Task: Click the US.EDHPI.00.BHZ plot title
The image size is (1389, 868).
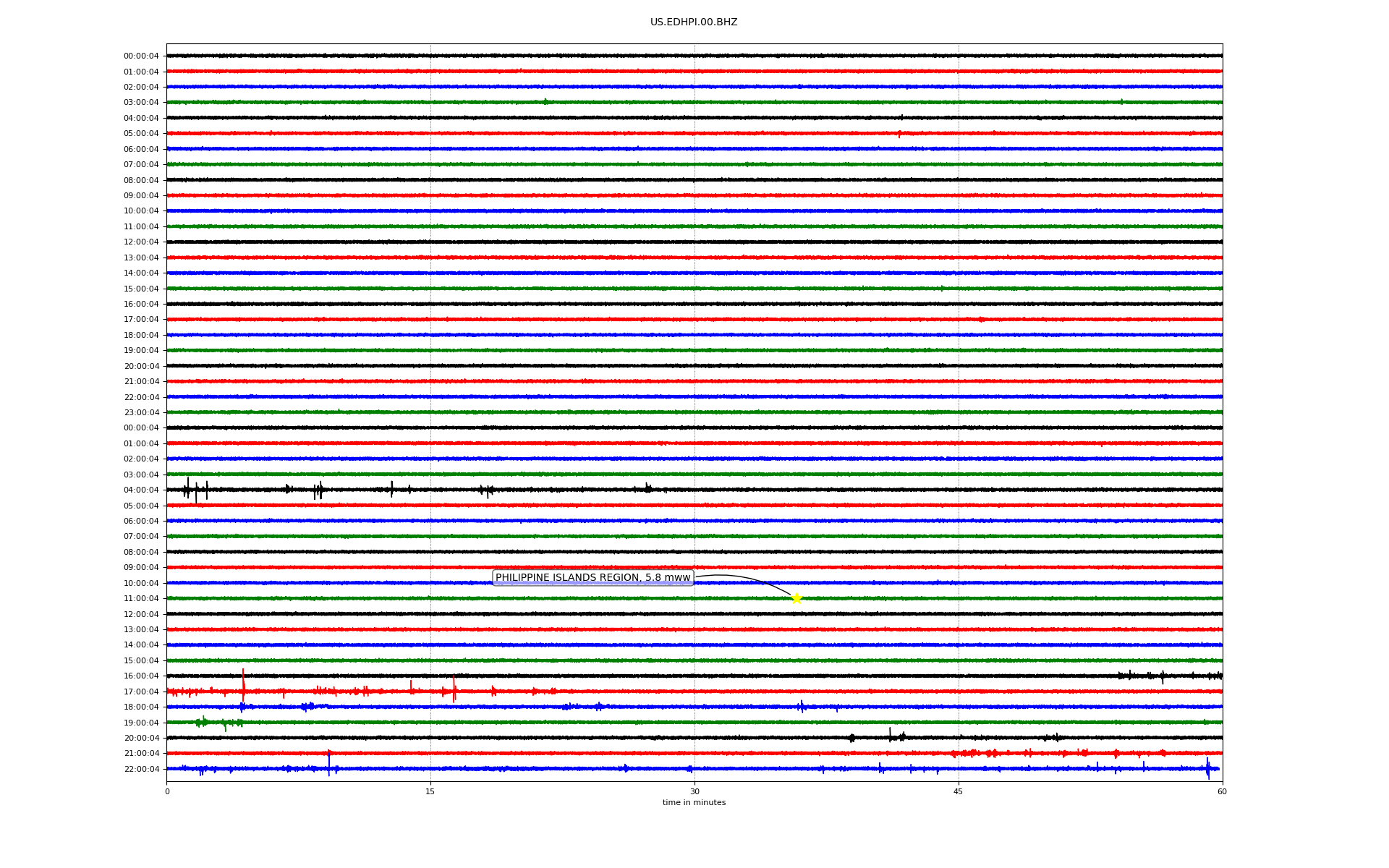Action: [694, 22]
